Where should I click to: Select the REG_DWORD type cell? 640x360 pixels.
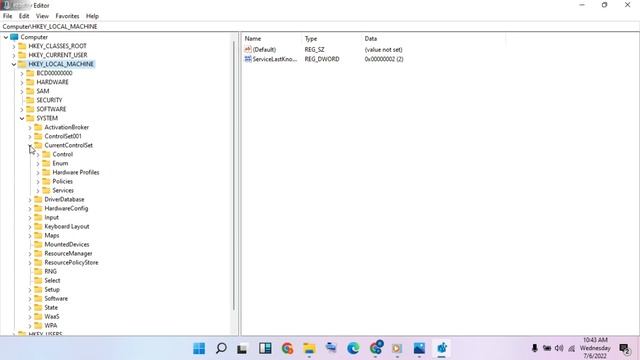tap(322, 59)
